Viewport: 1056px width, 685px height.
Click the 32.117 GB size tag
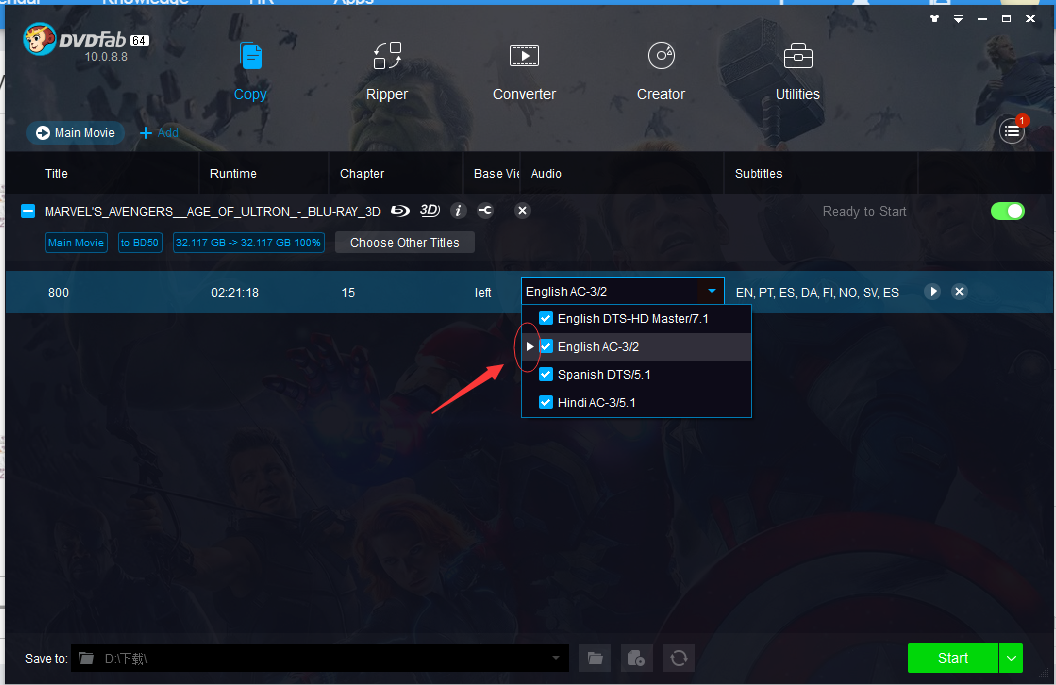click(x=249, y=242)
